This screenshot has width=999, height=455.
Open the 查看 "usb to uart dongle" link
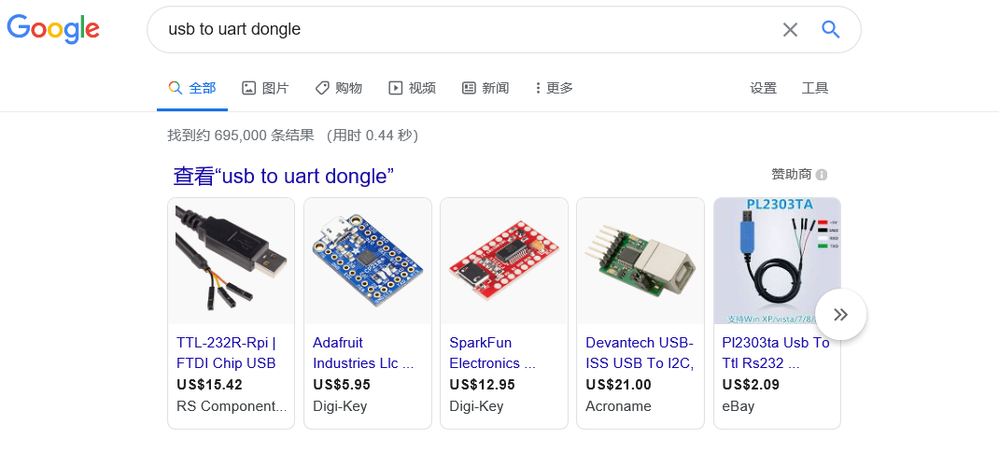click(283, 176)
